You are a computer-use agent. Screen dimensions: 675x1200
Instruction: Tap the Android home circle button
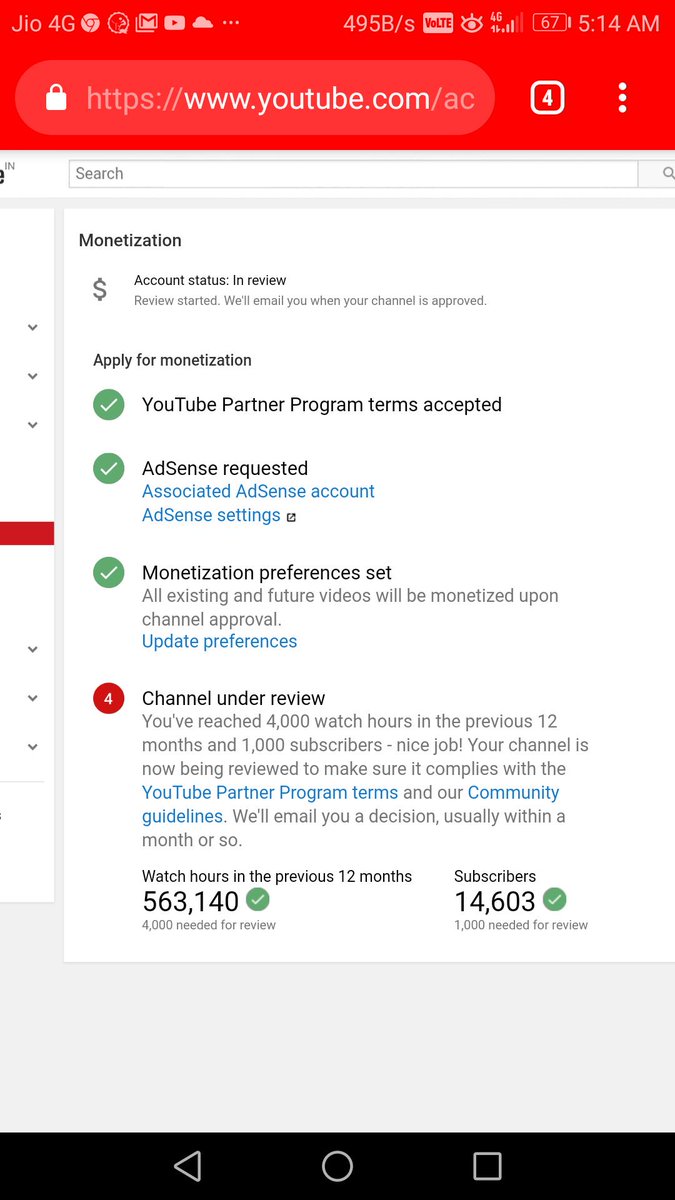pyautogui.click(x=337, y=1166)
